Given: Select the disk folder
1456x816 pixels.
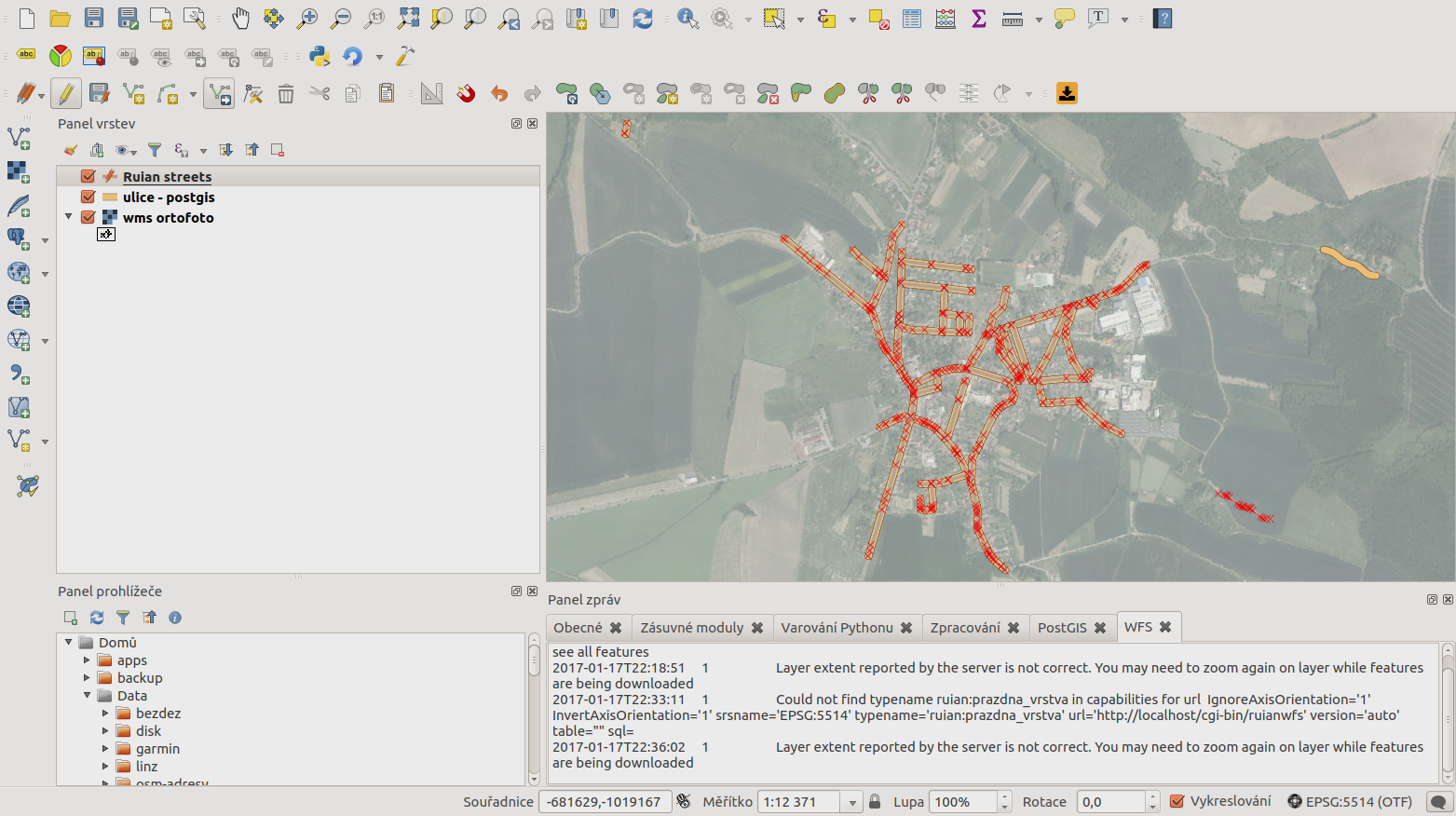Looking at the screenshot, I should pos(148,730).
